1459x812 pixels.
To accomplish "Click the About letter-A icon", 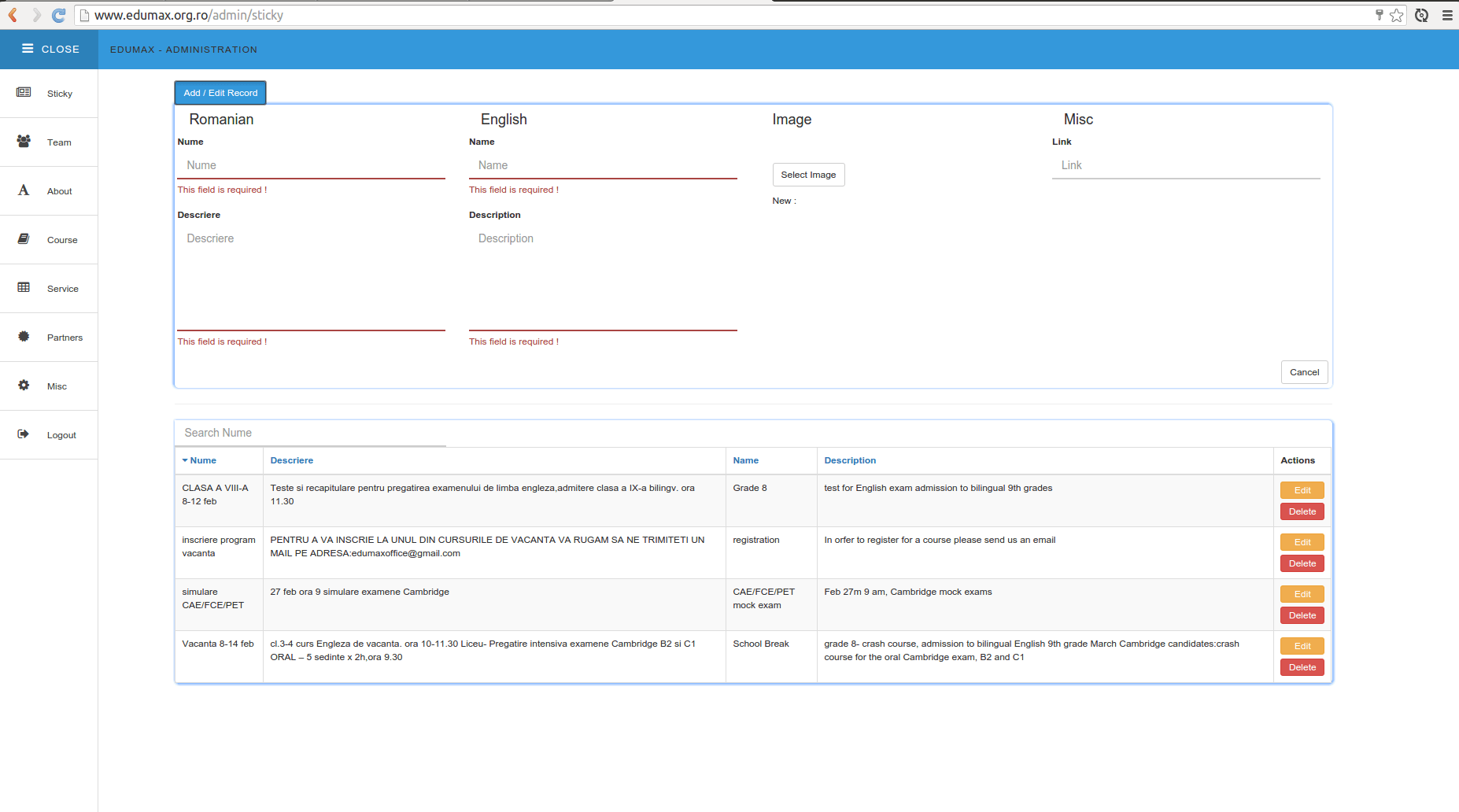I will click(x=23, y=190).
